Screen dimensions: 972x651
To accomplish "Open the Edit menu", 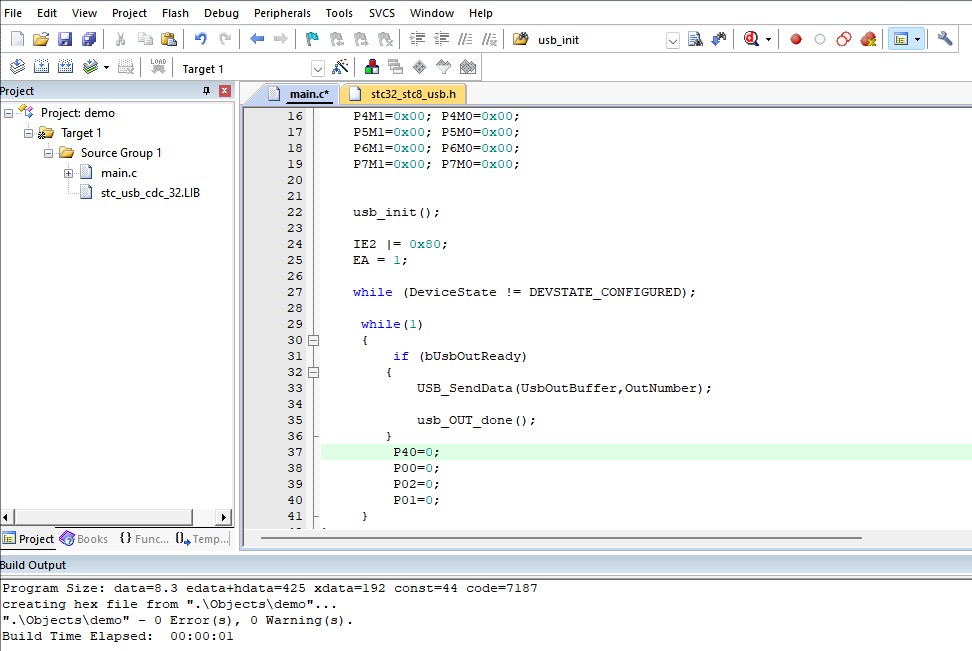I will (46, 12).
